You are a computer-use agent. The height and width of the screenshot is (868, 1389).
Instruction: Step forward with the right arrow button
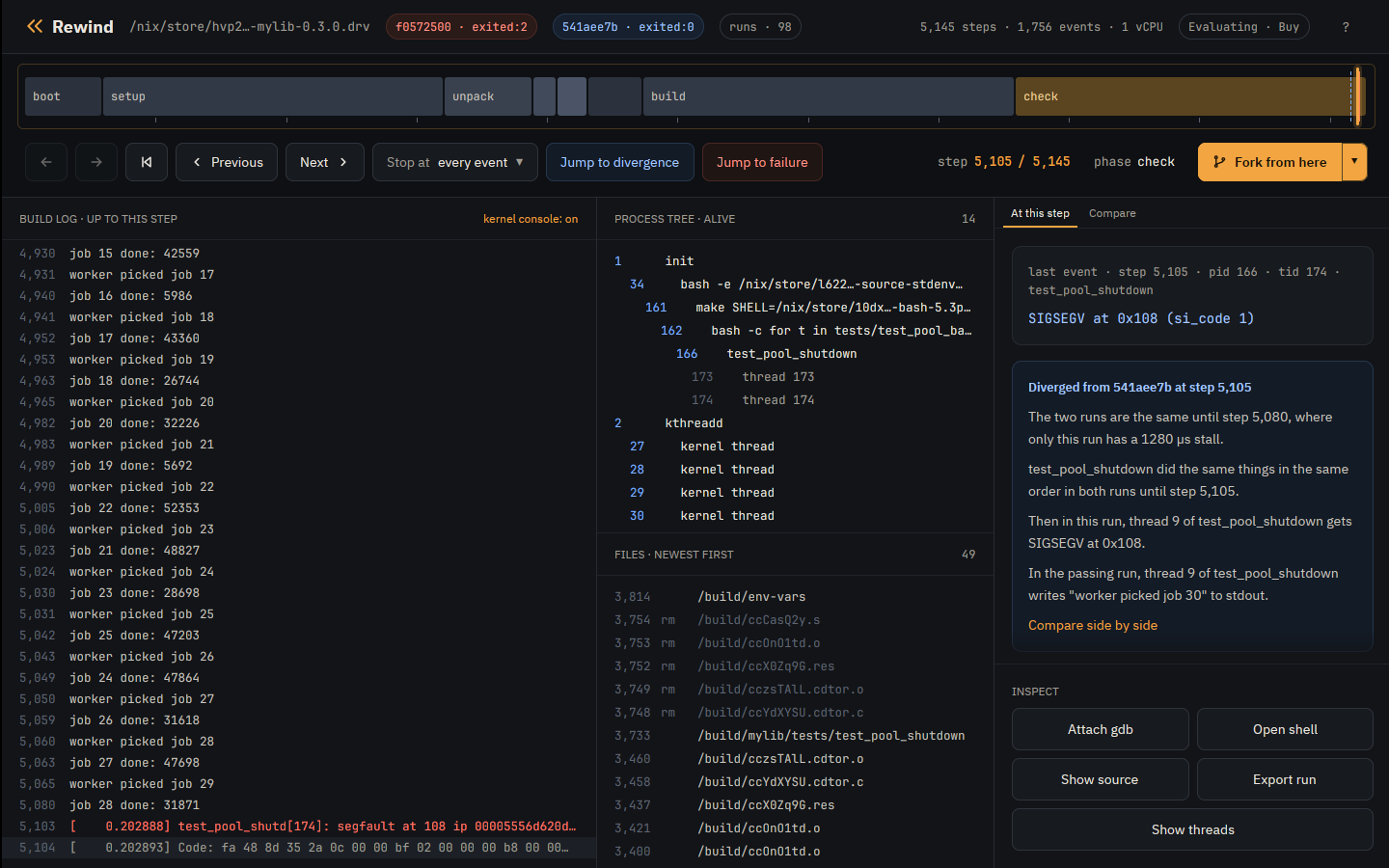click(x=96, y=162)
